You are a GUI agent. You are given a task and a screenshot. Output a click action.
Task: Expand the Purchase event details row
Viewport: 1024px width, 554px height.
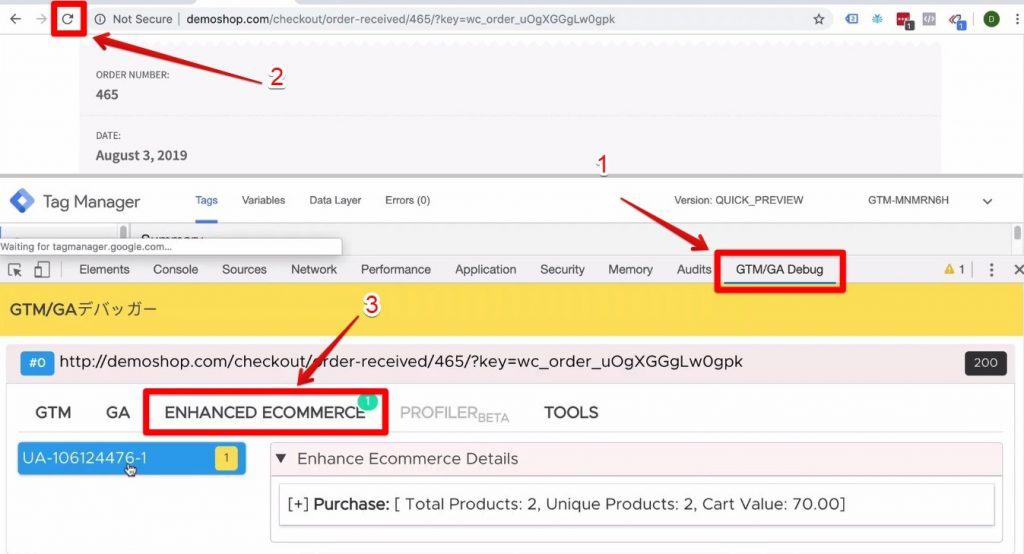pos(297,504)
